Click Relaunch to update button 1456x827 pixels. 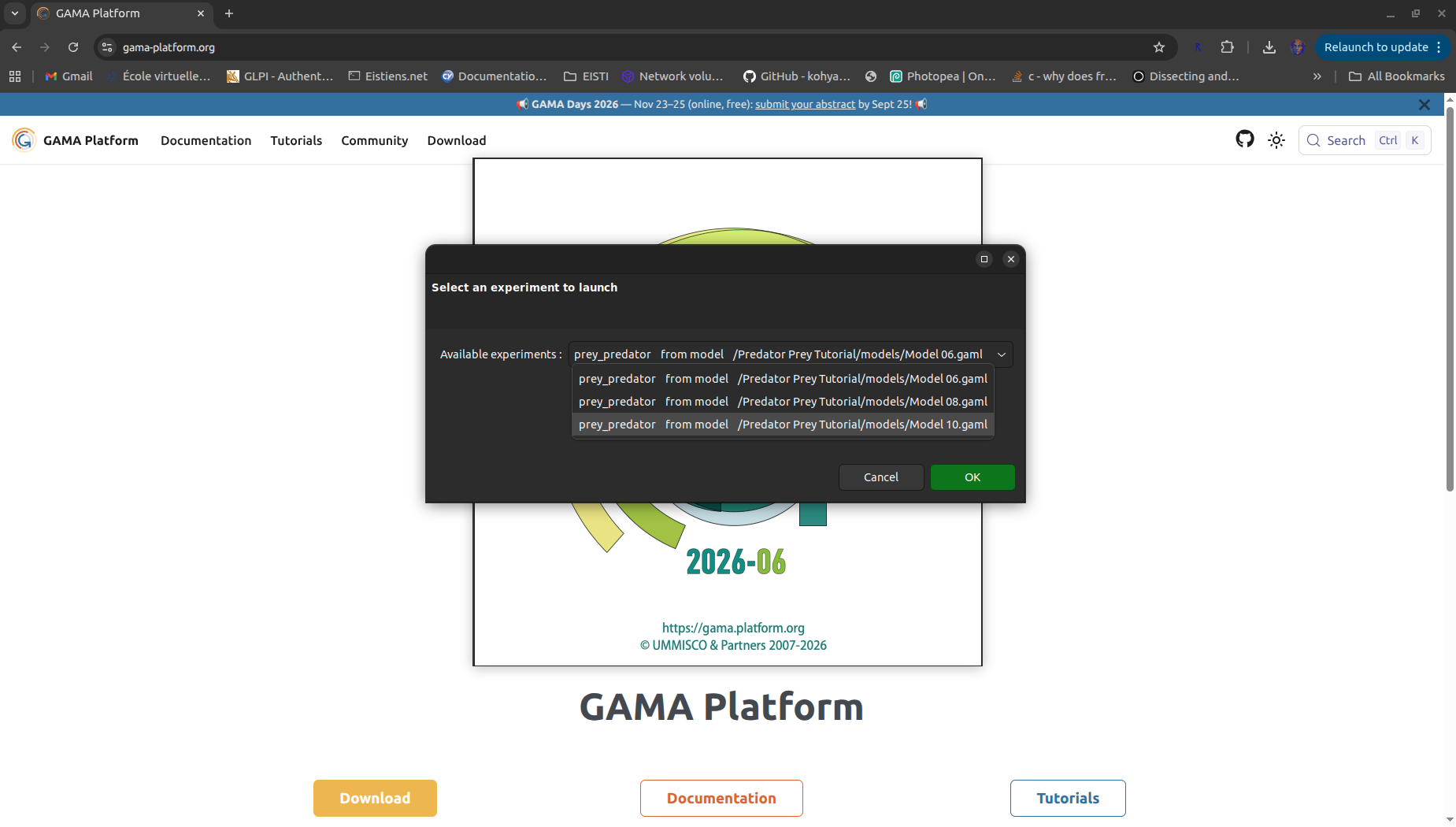point(1383,47)
